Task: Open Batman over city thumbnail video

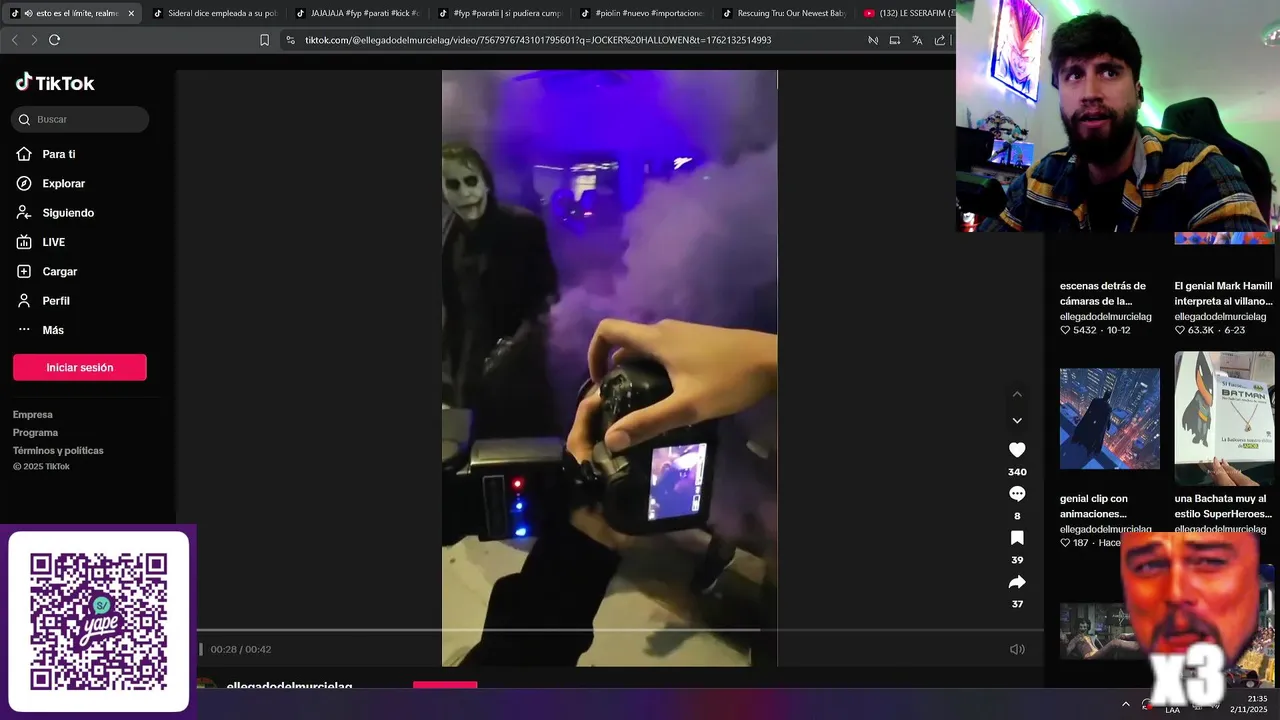Action: pos(1110,418)
